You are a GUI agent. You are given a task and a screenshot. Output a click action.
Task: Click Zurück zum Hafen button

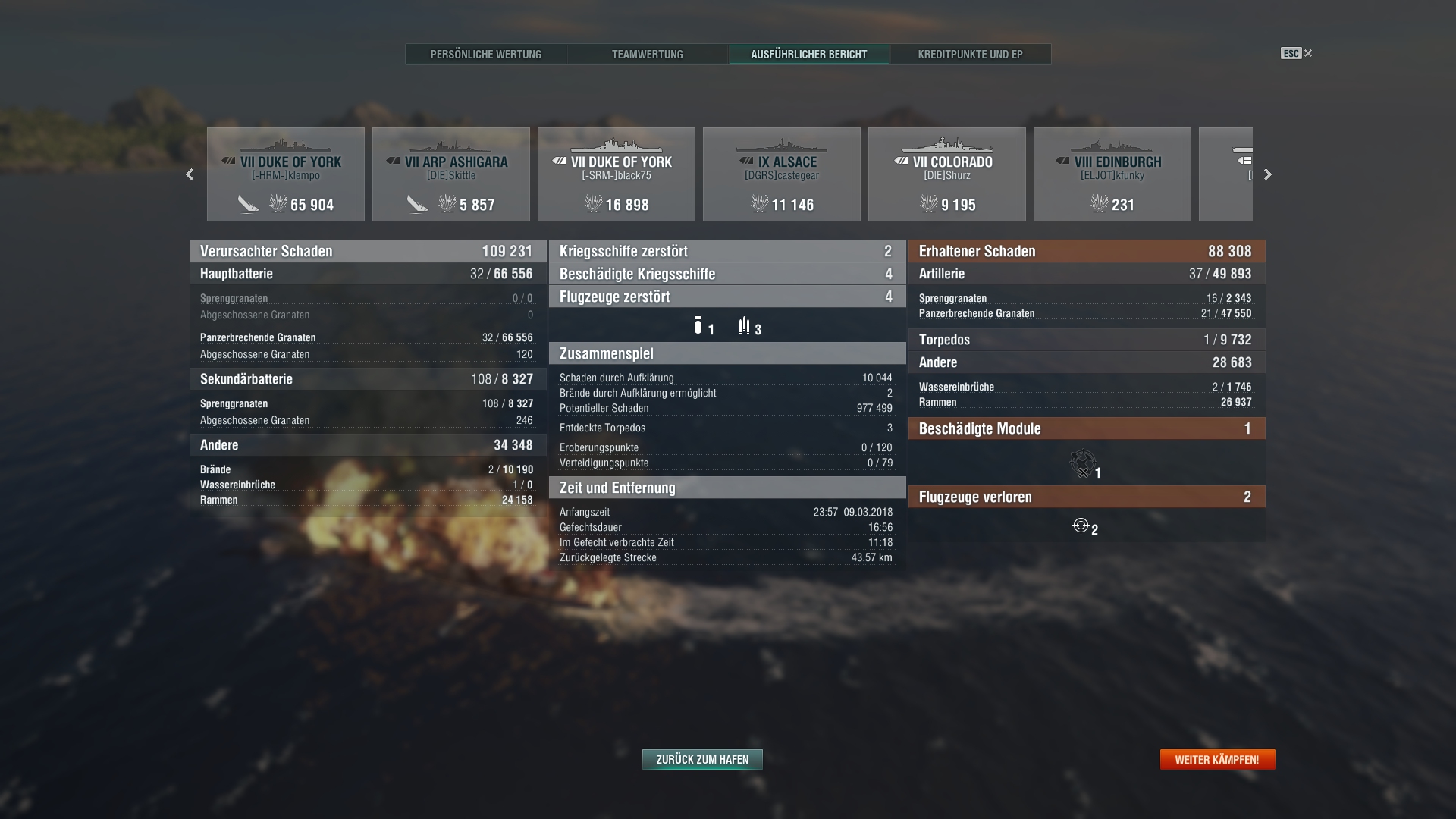(x=702, y=759)
